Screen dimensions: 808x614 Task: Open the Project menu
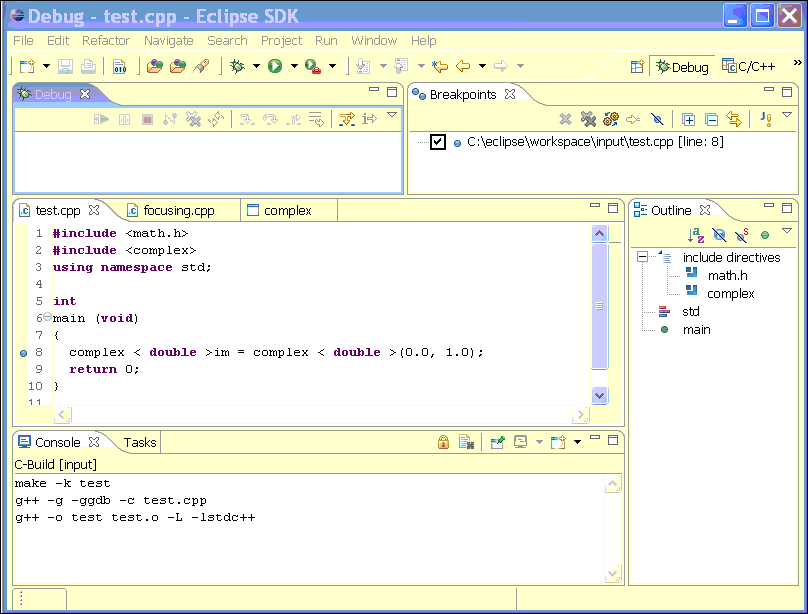click(x=281, y=40)
